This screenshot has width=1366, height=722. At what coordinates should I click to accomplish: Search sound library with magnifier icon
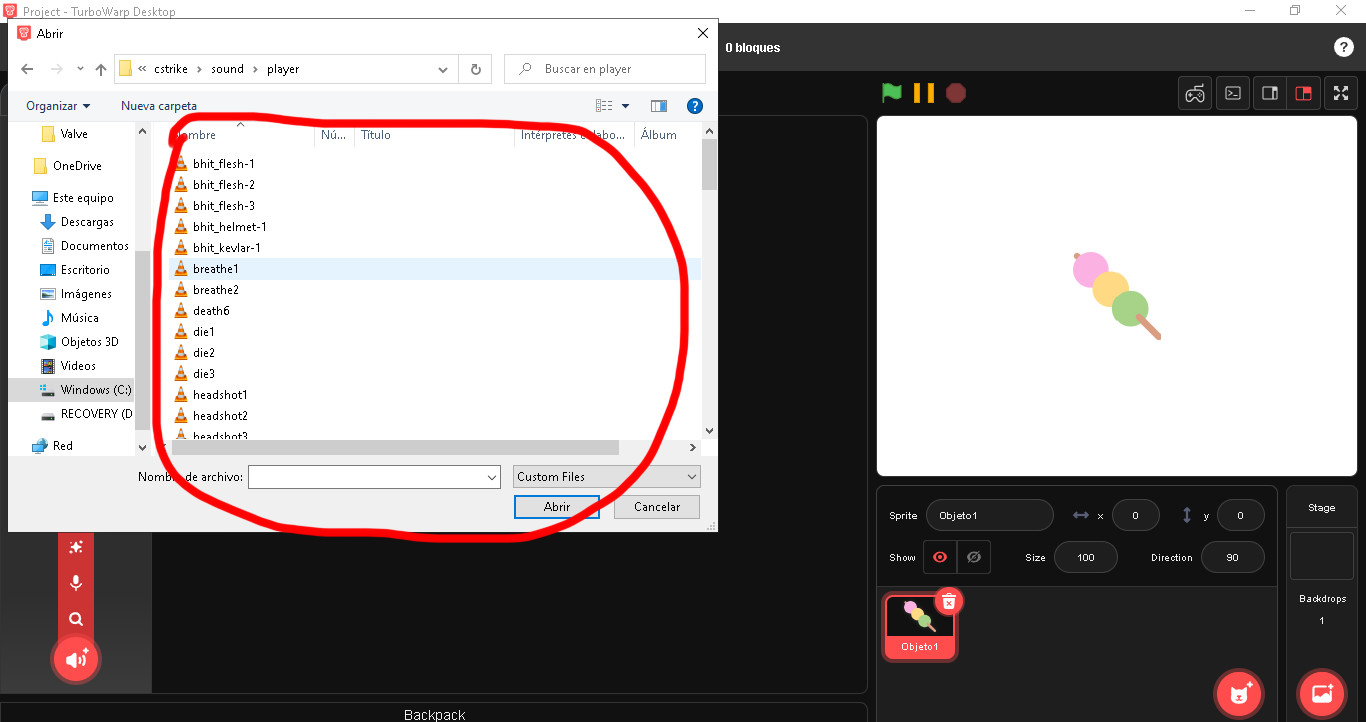[x=76, y=619]
